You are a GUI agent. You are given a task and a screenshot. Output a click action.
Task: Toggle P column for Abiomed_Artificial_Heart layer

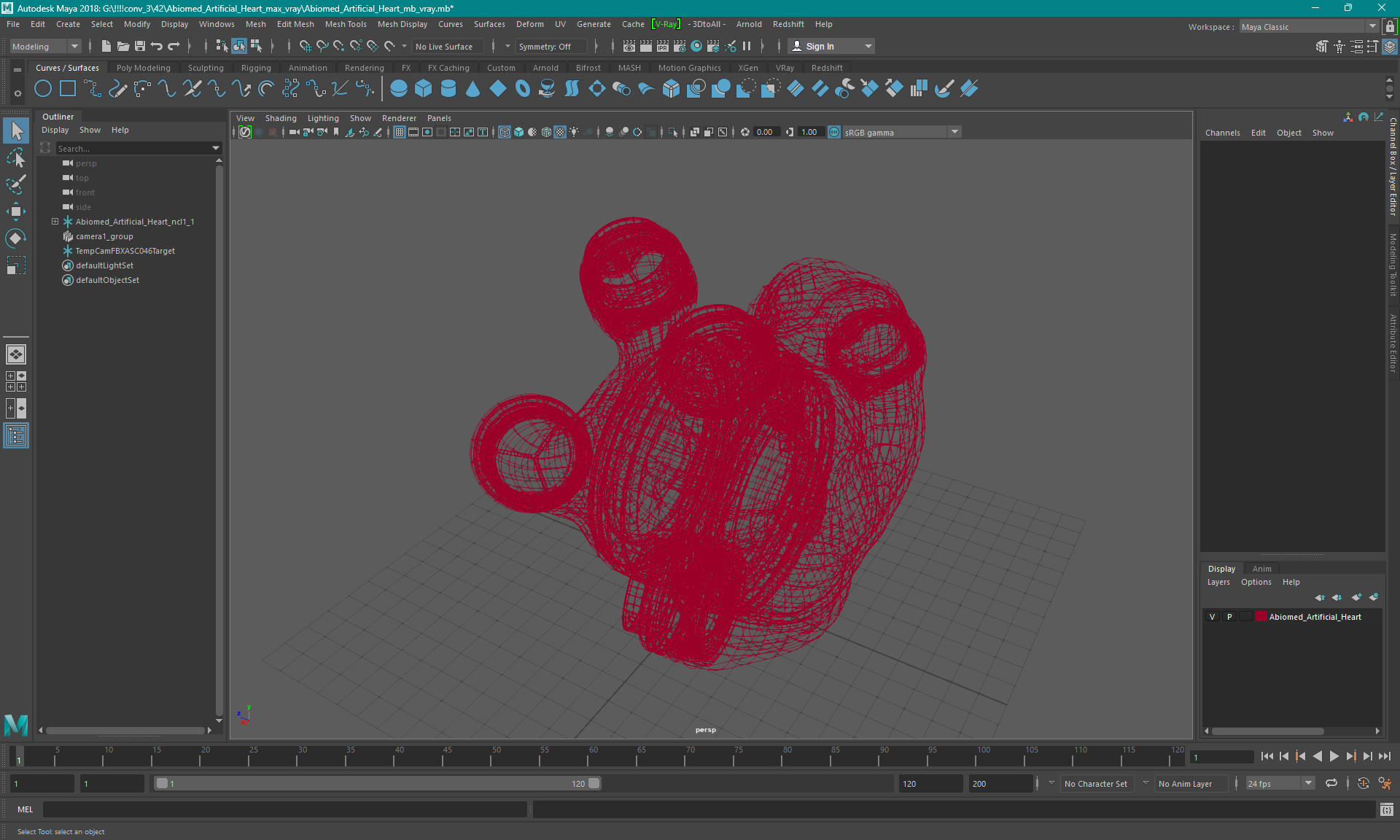pos(1228,617)
